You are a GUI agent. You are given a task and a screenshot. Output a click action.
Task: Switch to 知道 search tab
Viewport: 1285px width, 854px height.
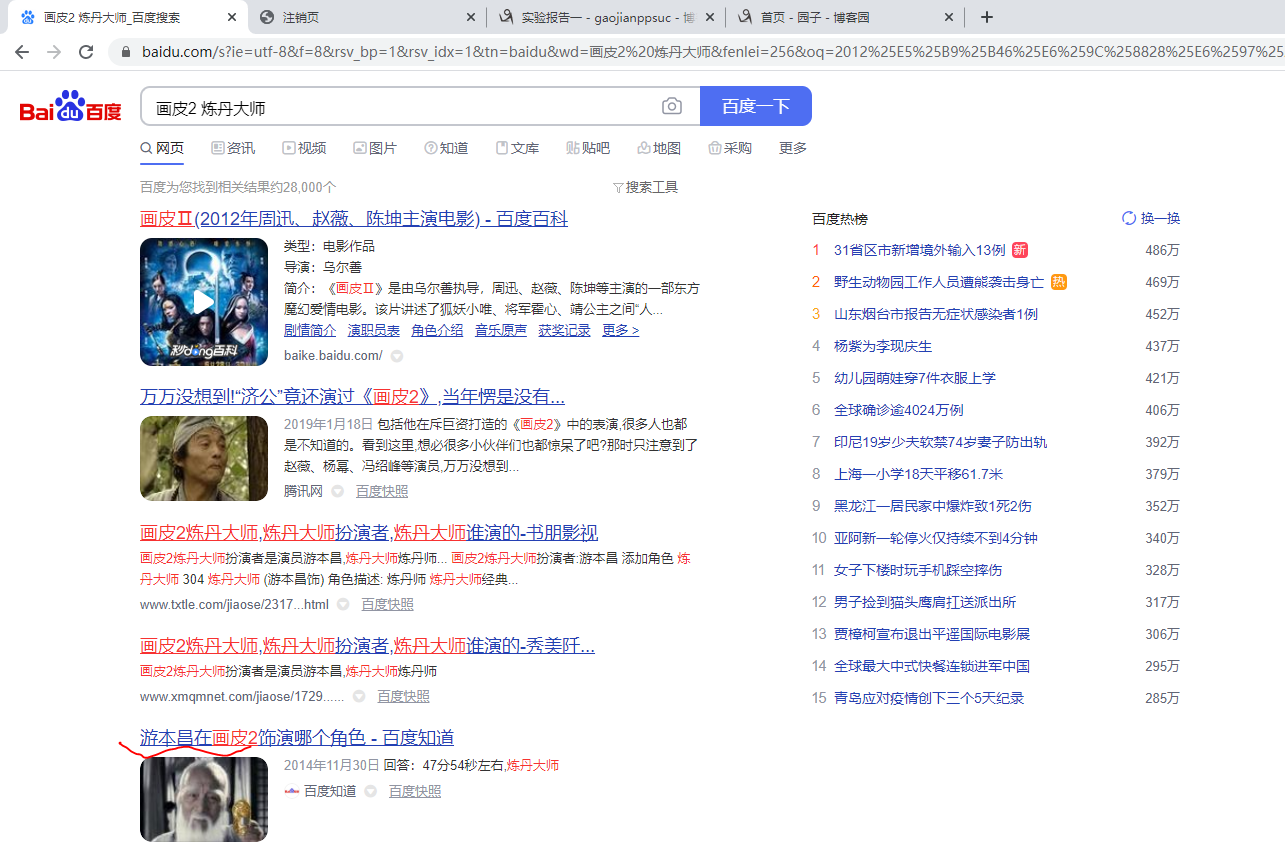click(446, 148)
